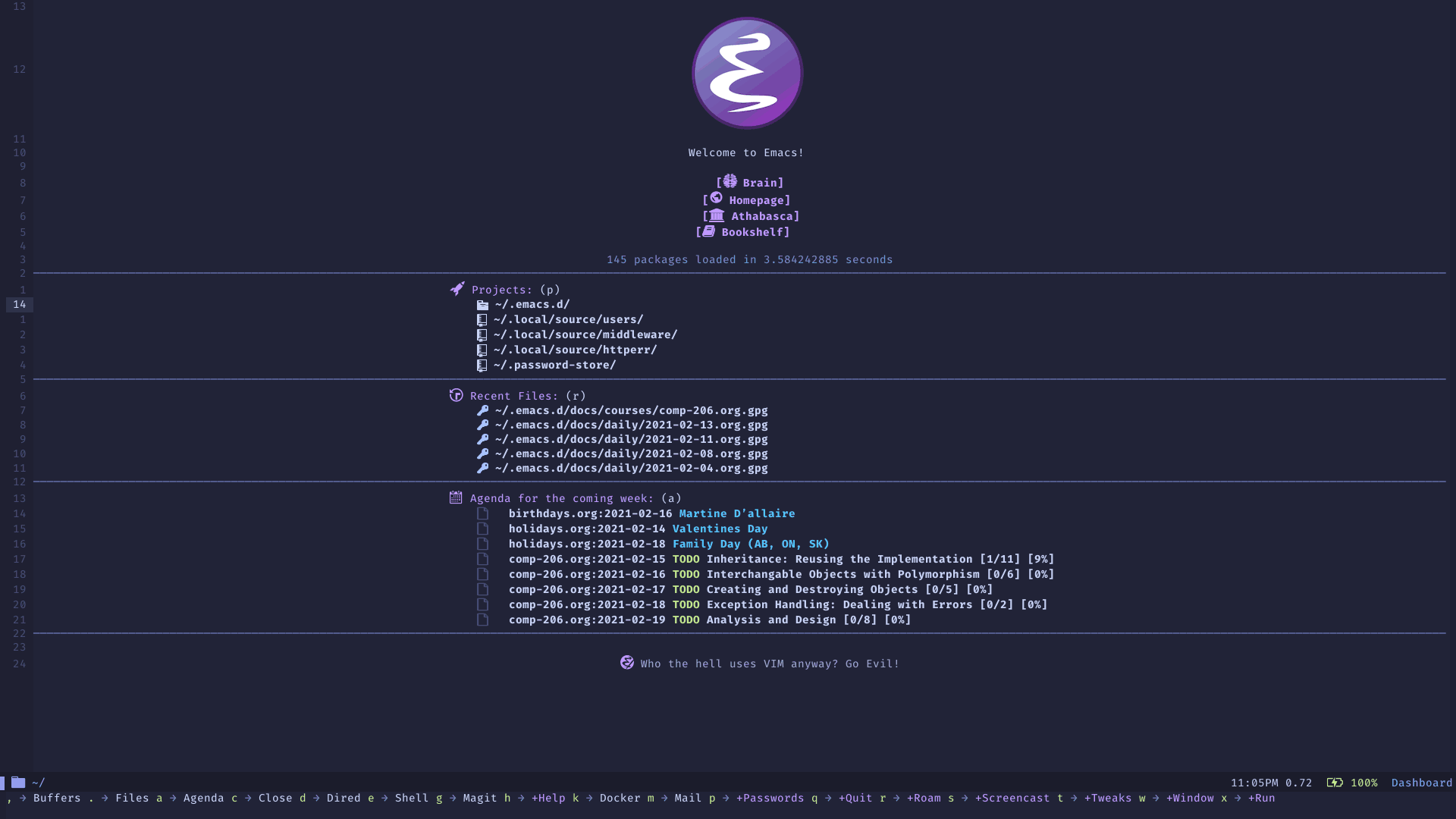Click the Agenda calendar icon
The height and width of the screenshot is (819, 1456).
pyautogui.click(x=456, y=497)
